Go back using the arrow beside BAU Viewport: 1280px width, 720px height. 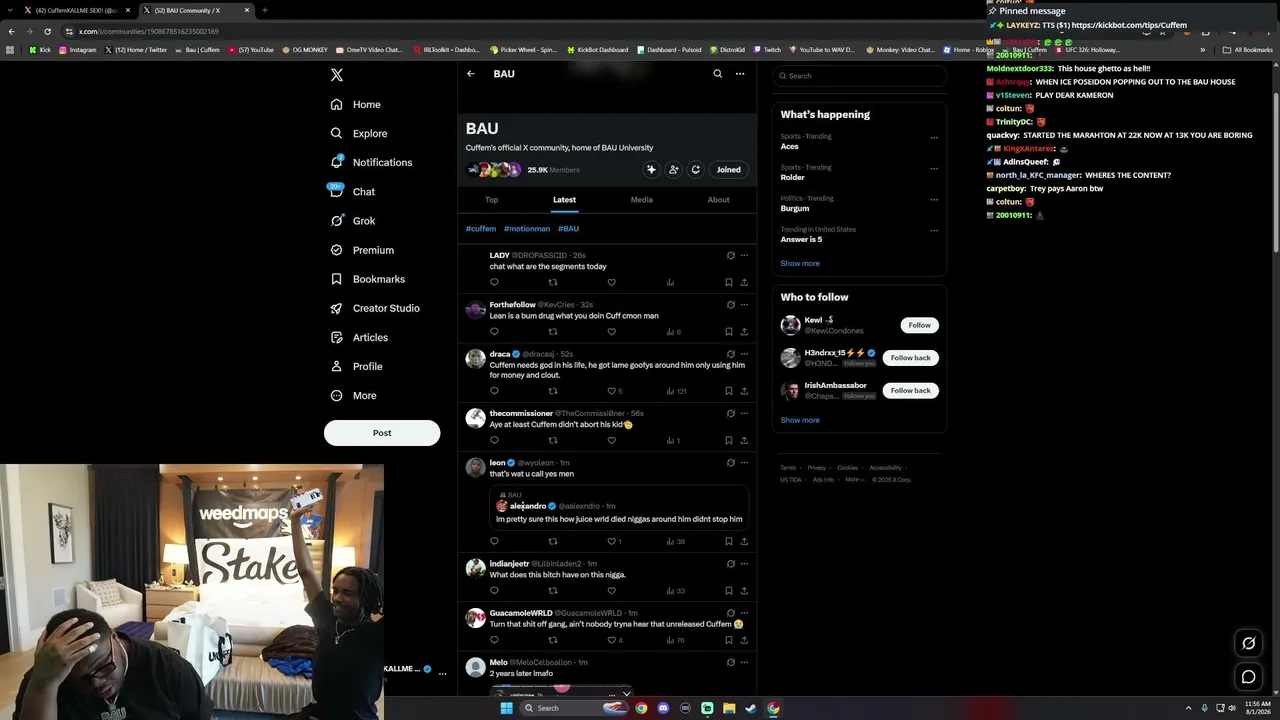tap(471, 74)
